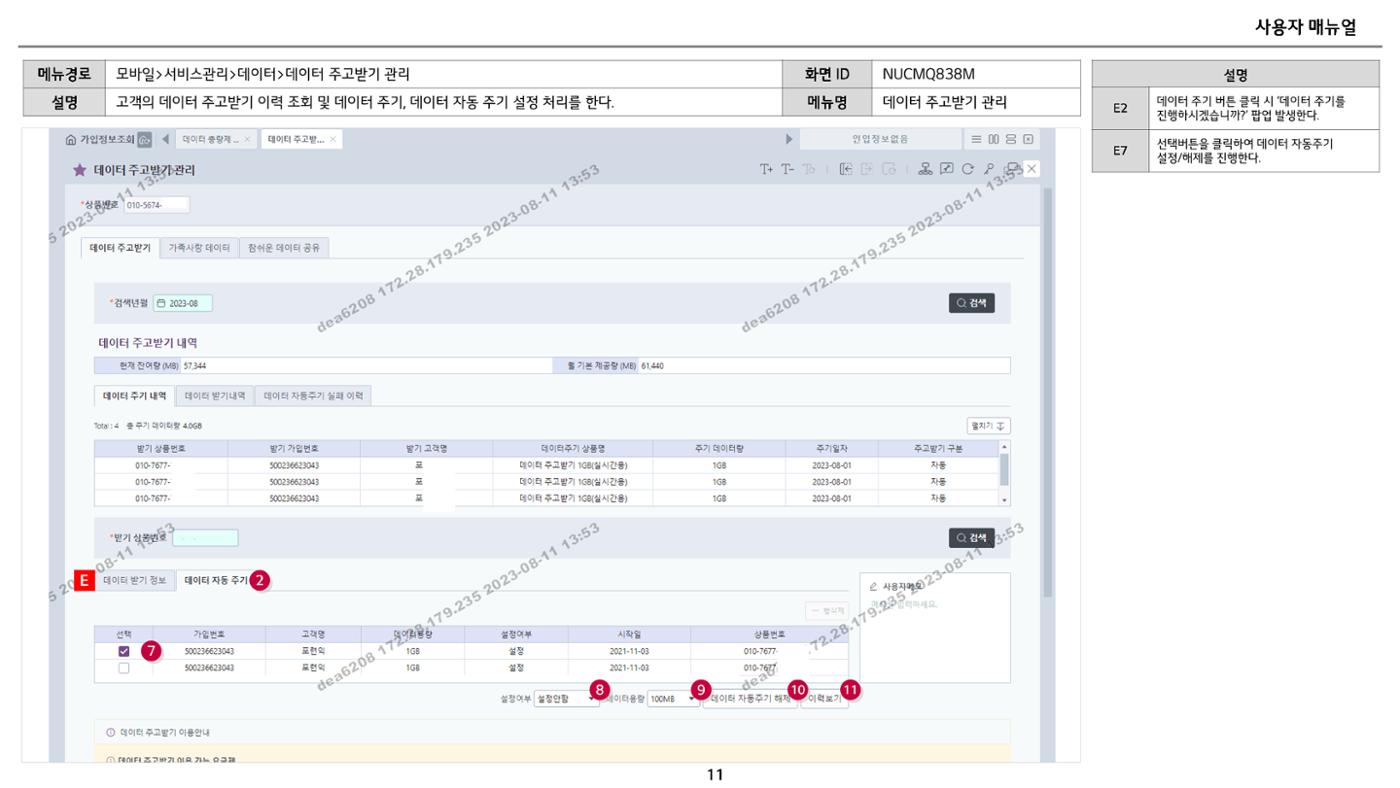Click the 이력보기 button
Viewport: 1400px width, 788px height.
point(824,700)
